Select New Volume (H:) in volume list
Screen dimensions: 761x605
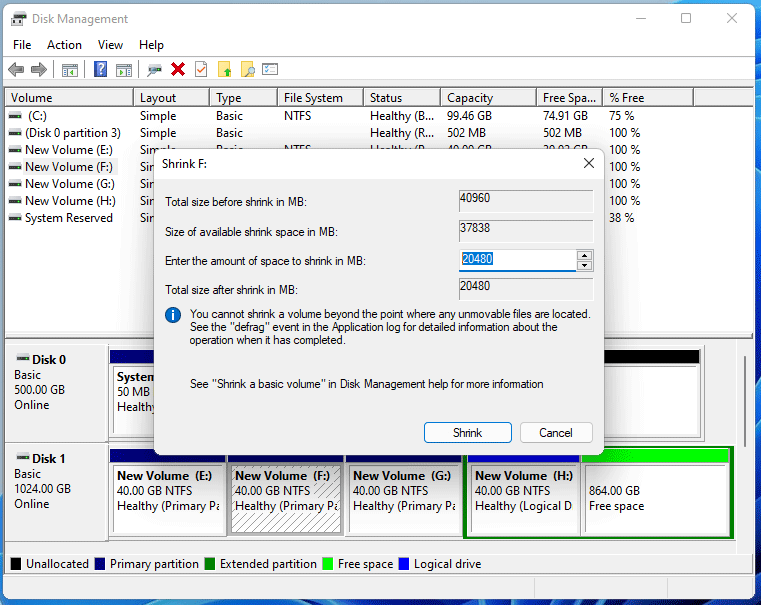[x=70, y=201]
